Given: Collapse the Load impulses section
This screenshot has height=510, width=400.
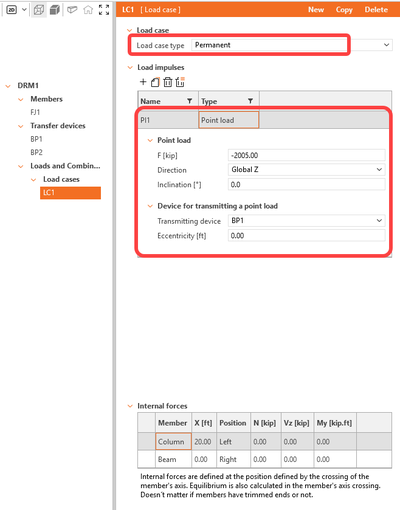Looking at the screenshot, I should pos(130,68).
